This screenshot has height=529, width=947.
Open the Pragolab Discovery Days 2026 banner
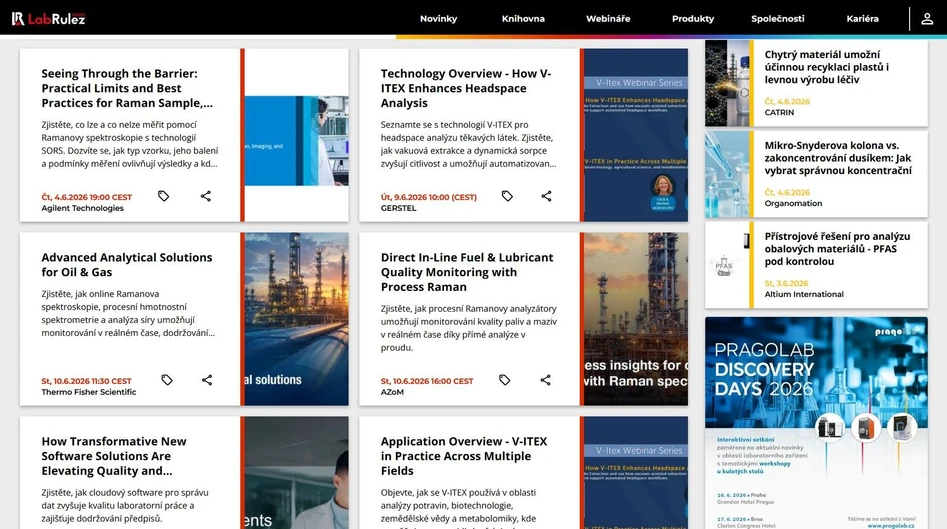pyautogui.click(x=817, y=423)
